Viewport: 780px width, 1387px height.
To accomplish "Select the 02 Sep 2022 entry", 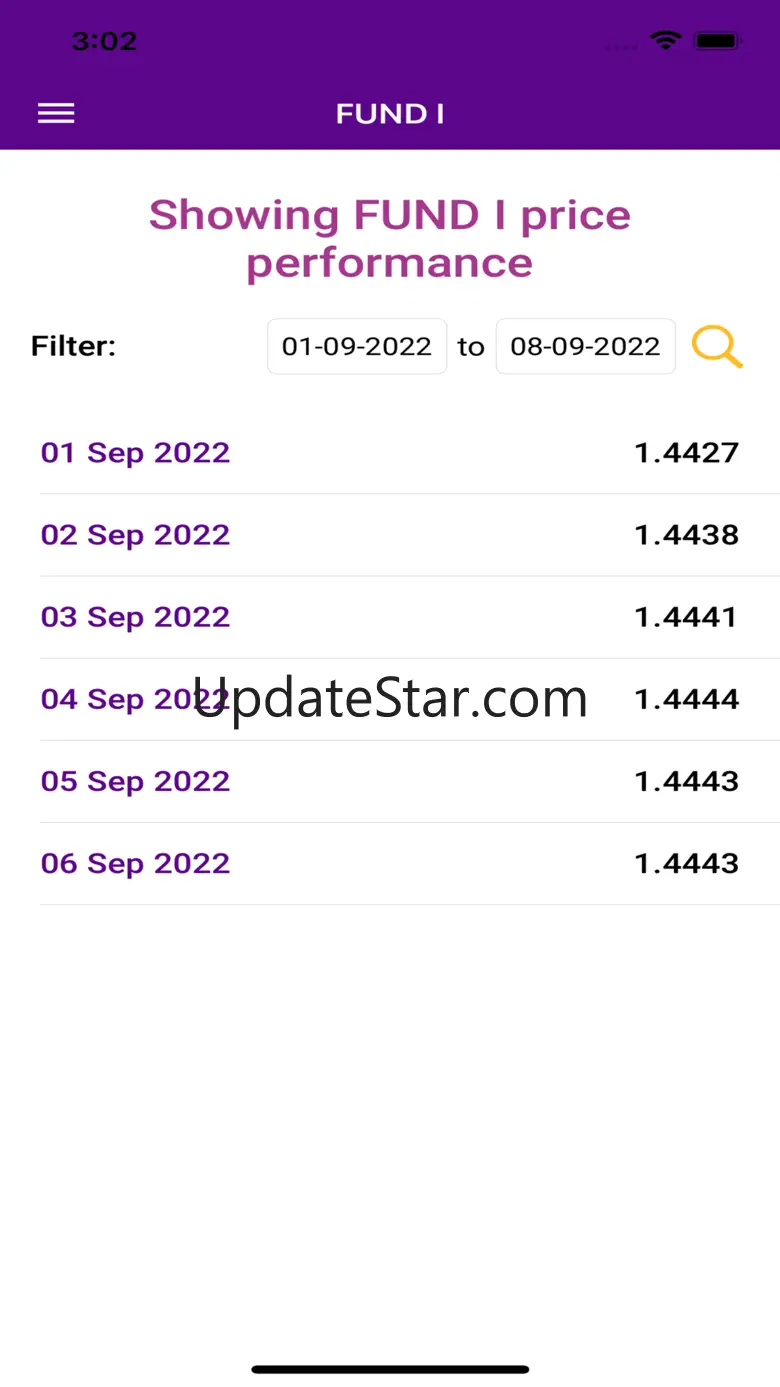I will (x=135, y=535).
